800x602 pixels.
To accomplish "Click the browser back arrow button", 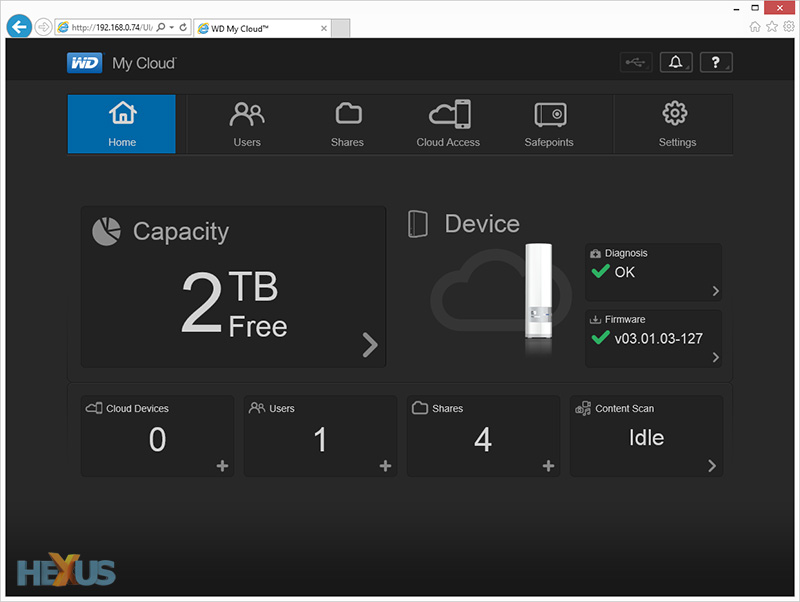I will click(20, 27).
